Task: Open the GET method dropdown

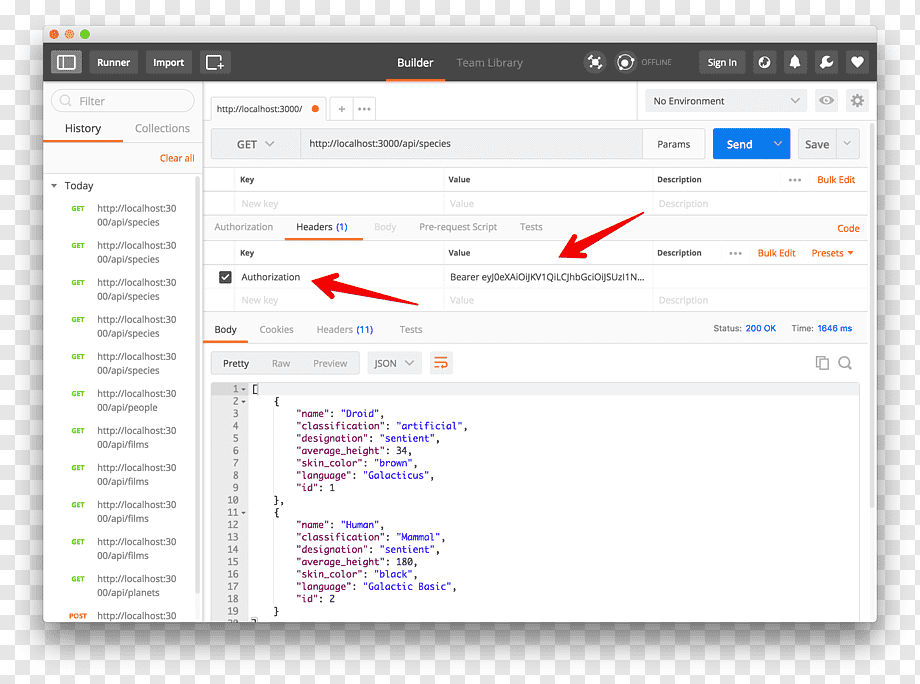Action: (x=255, y=144)
